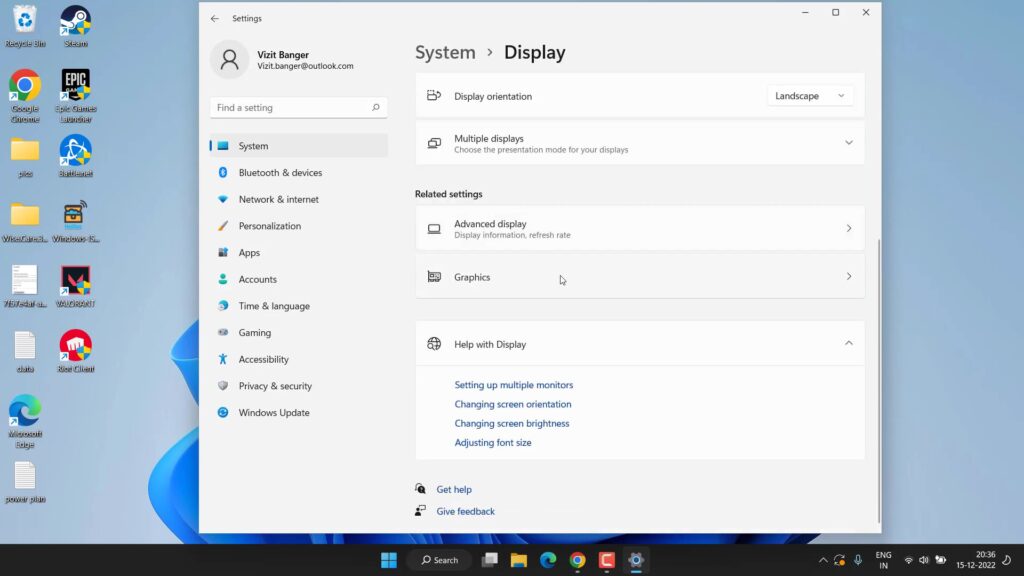Click the Find a setting search box
This screenshot has width=1024, height=576.
point(297,107)
